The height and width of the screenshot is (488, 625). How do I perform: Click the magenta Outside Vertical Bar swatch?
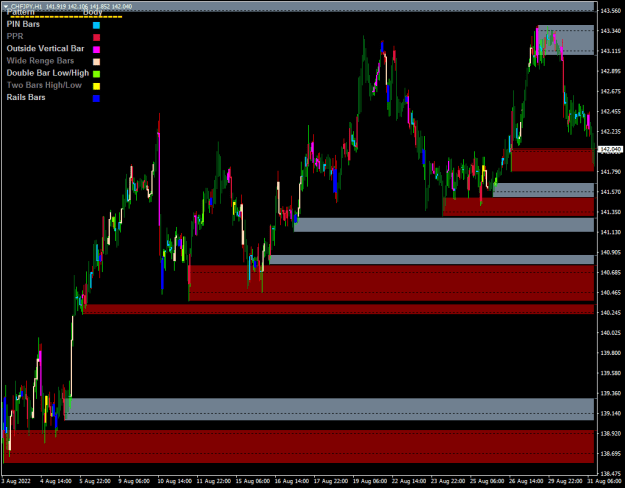point(96,49)
